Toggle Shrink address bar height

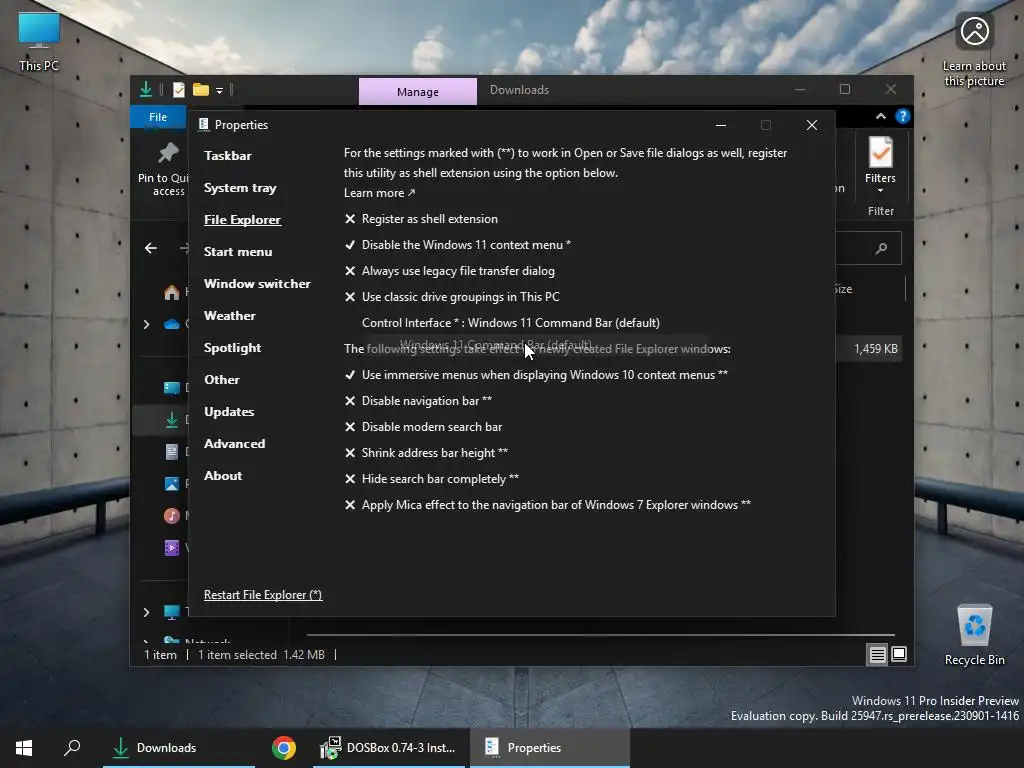(x=426, y=453)
